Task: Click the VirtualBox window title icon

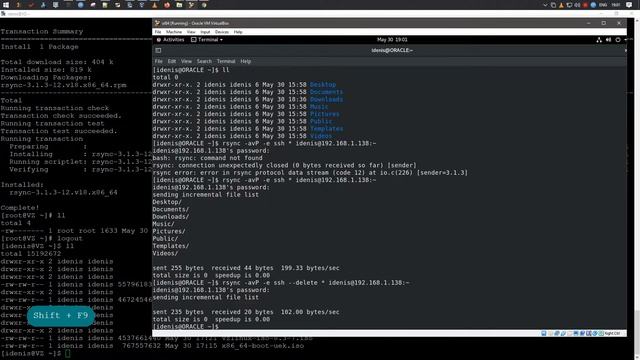Action: pyautogui.click(x=157, y=23)
